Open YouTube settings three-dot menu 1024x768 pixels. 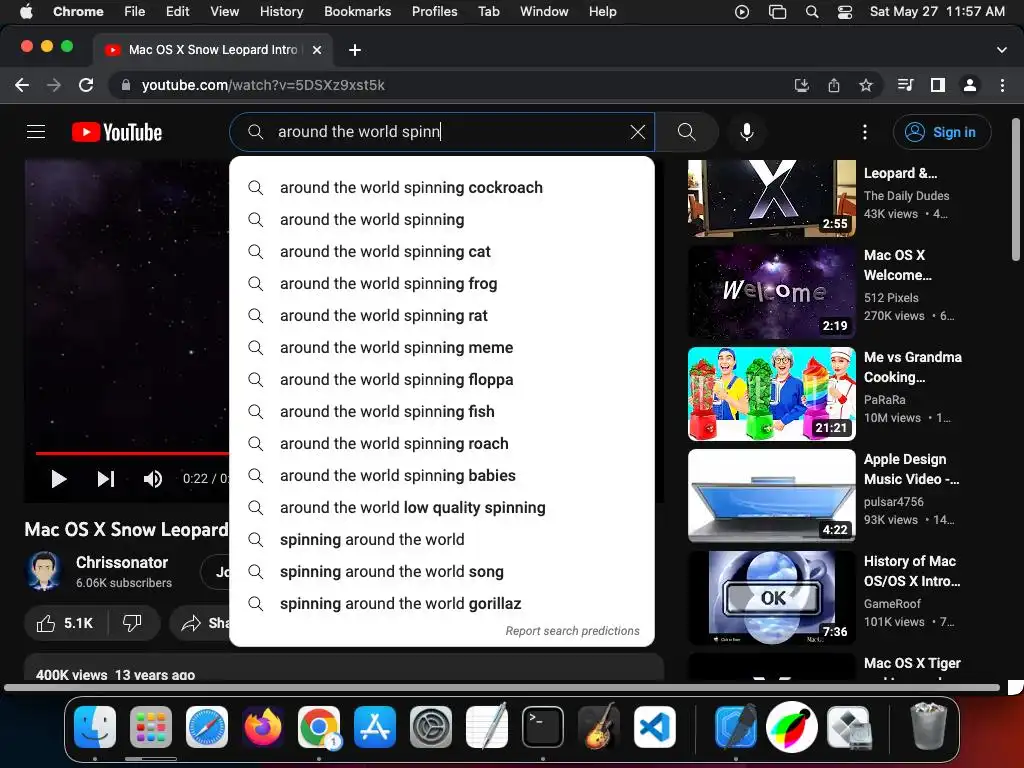click(x=865, y=132)
